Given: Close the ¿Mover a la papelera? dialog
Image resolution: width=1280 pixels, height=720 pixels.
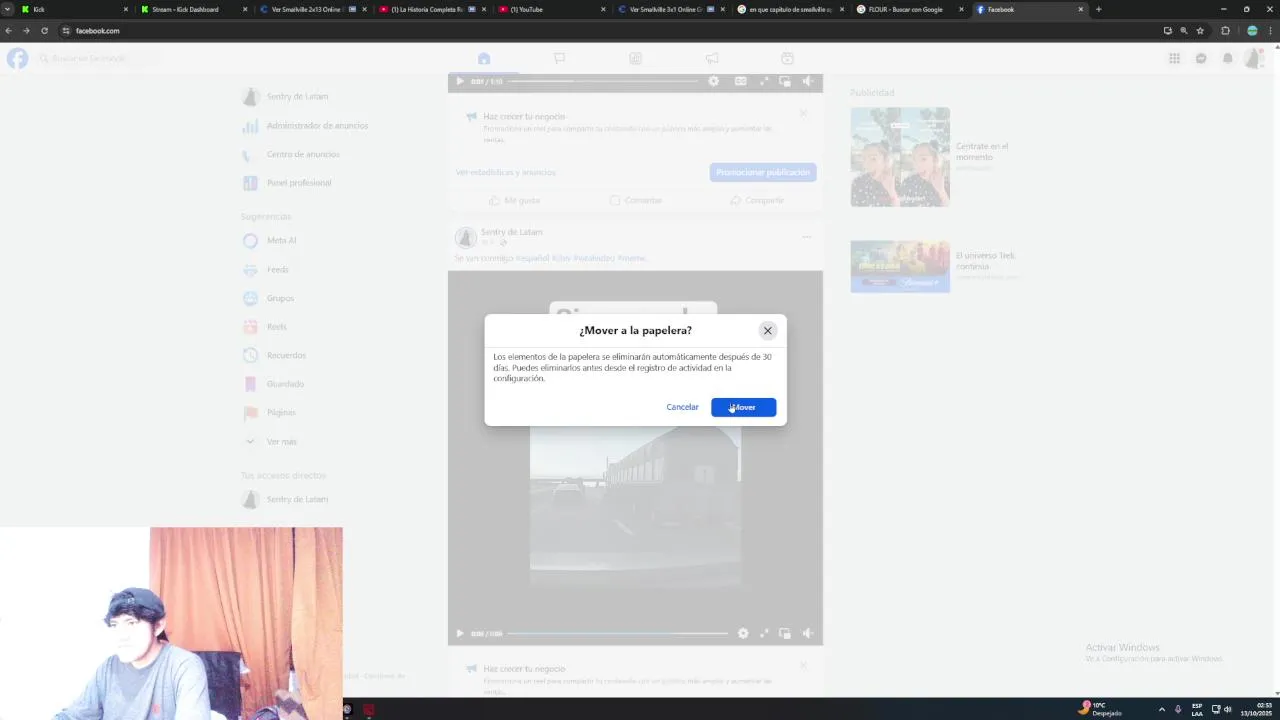Looking at the screenshot, I should 768,330.
